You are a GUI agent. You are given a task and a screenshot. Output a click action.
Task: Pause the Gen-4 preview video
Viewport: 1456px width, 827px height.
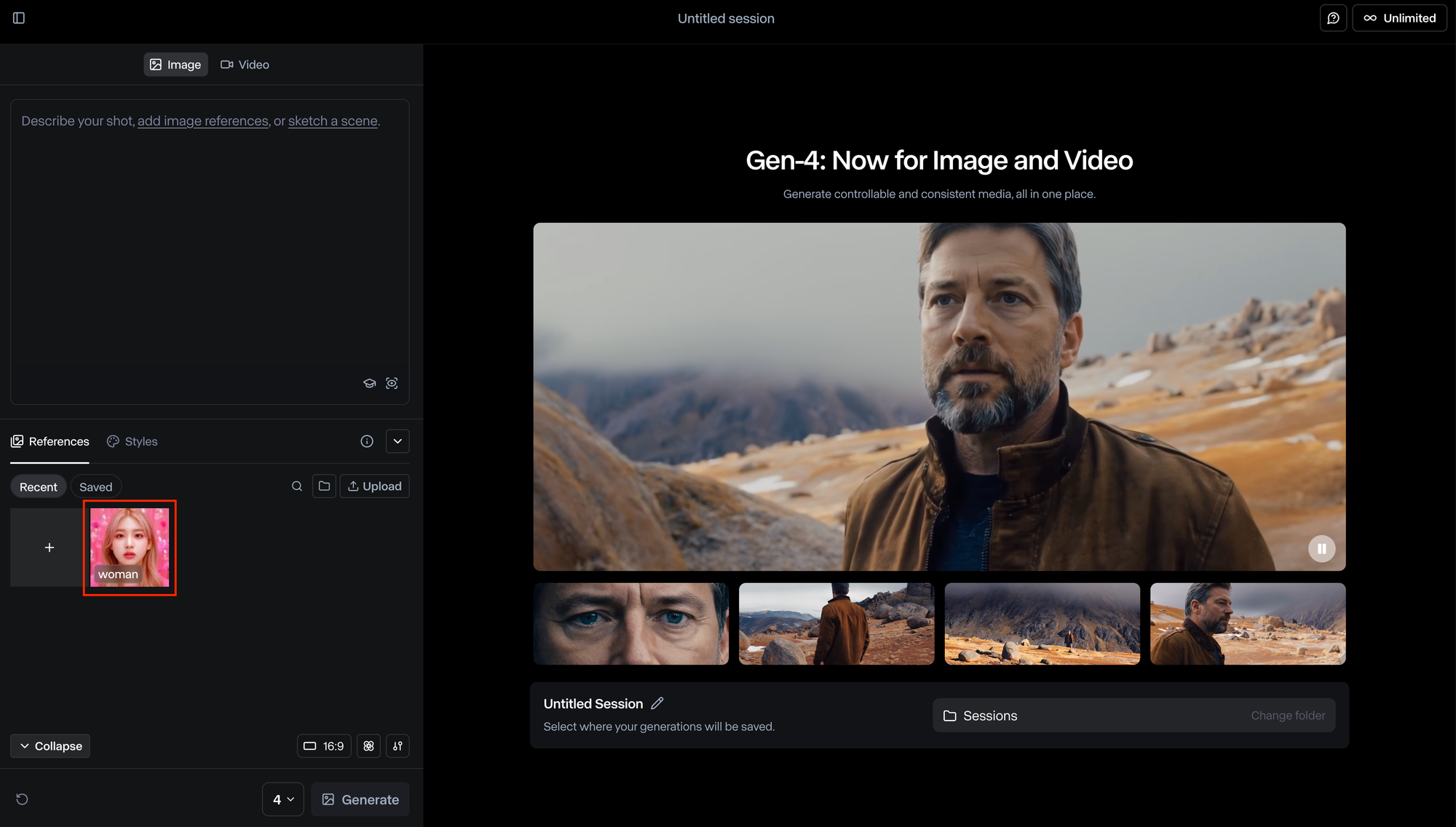tap(1321, 549)
